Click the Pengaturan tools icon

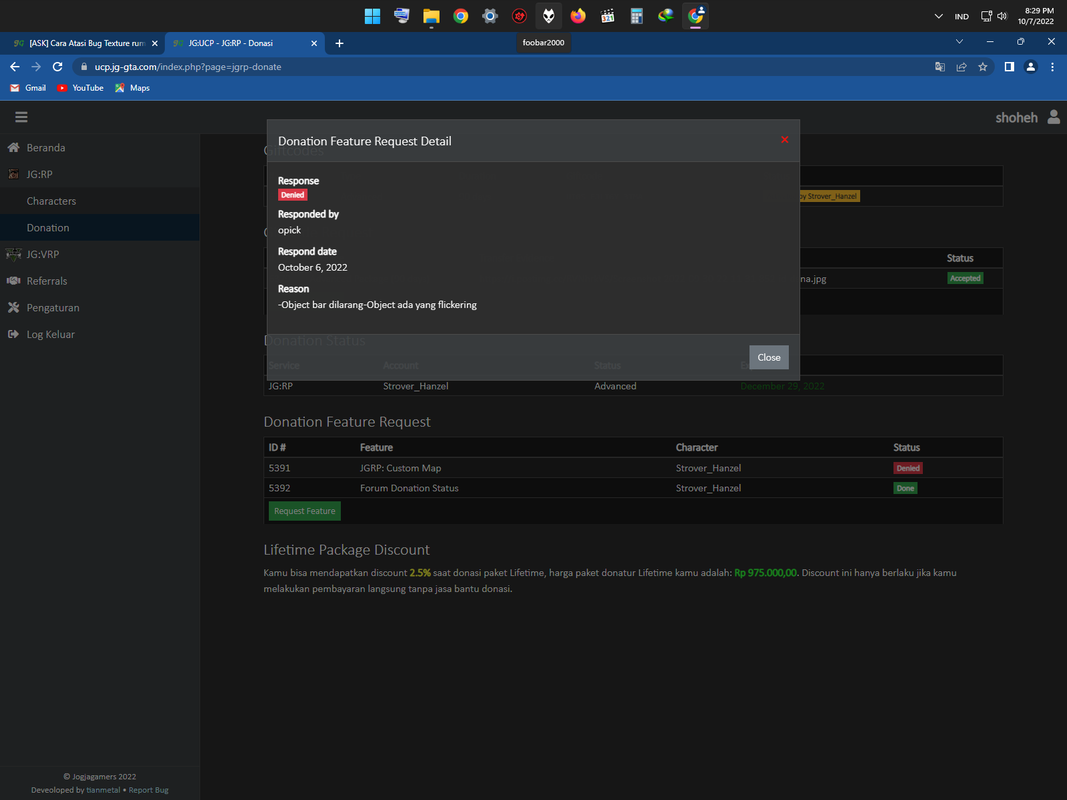(x=13, y=307)
